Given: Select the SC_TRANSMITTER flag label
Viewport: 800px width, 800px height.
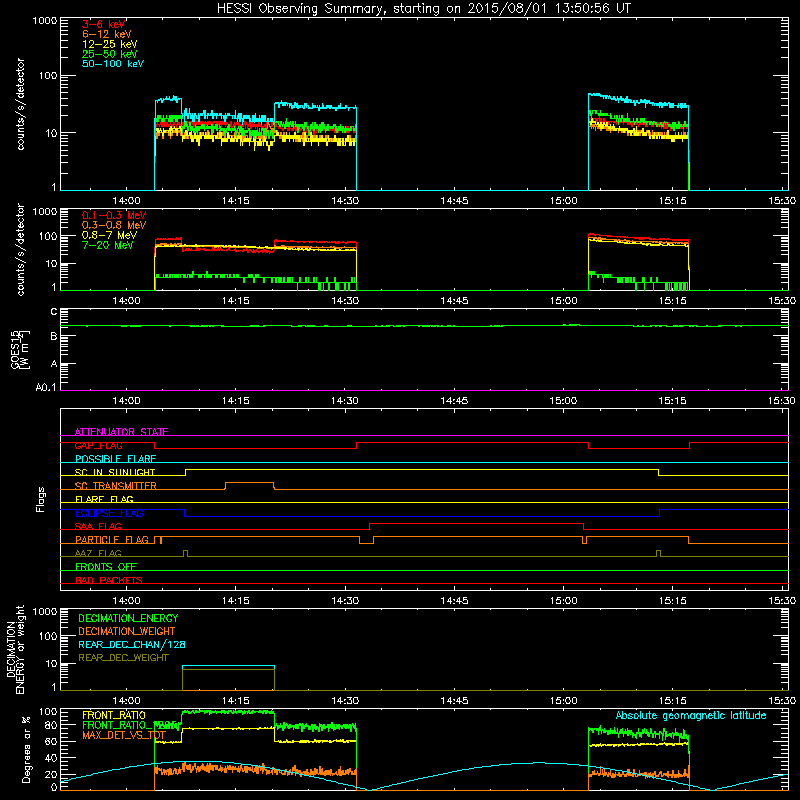Looking at the screenshot, I should 116,486.
